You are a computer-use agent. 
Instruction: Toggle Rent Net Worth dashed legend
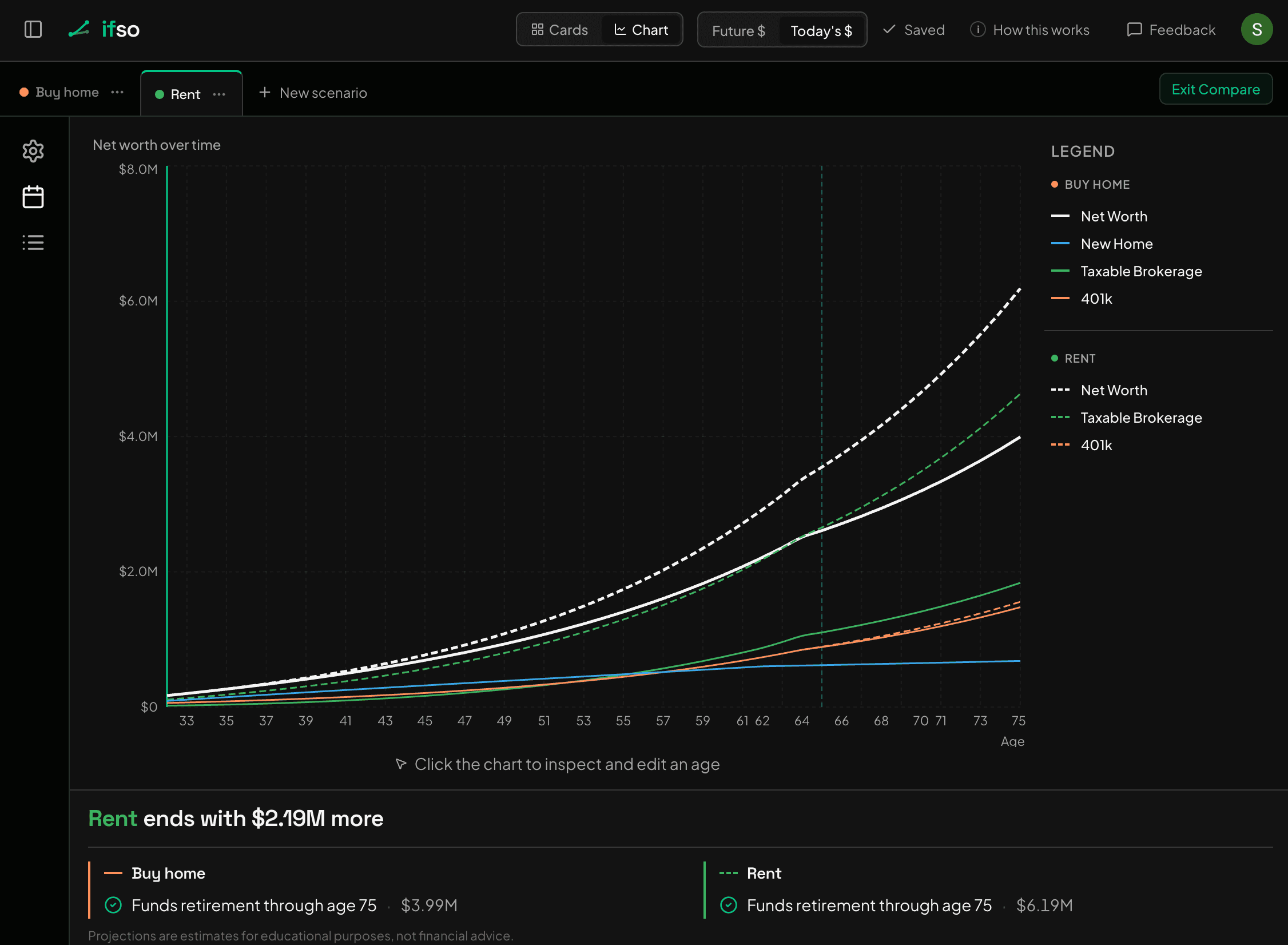1099,390
